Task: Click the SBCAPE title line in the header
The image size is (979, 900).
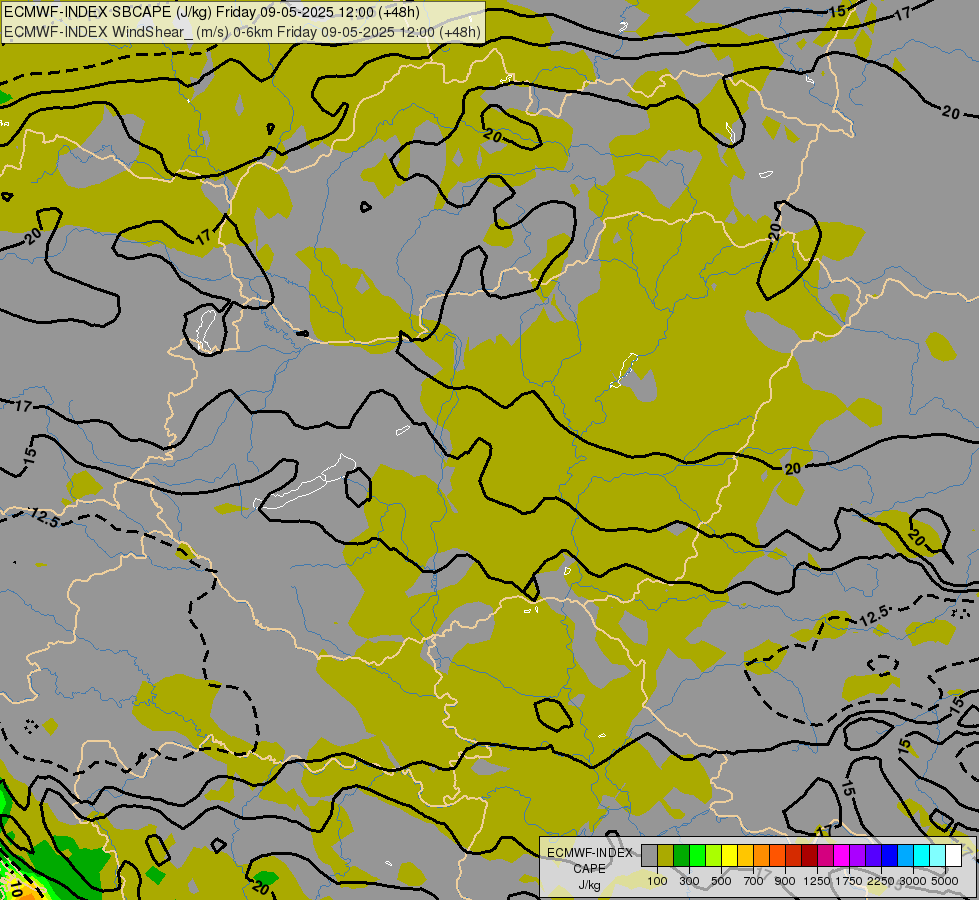Action: click(x=212, y=12)
